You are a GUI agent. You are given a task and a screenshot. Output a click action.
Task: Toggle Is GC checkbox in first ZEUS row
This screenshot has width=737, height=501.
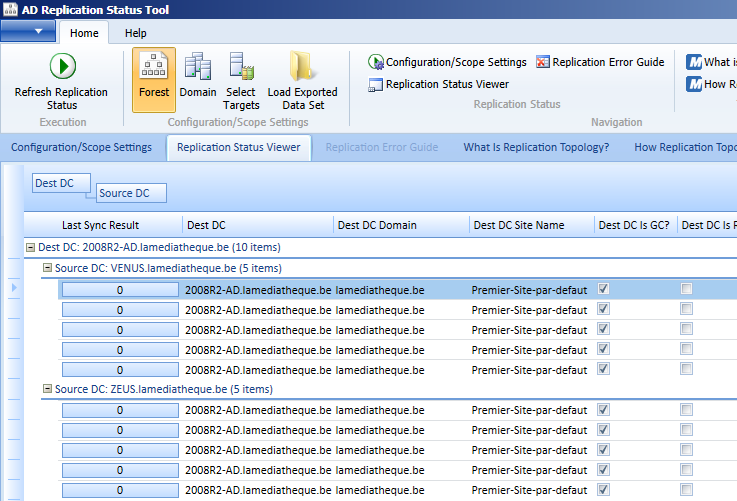[604, 409]
